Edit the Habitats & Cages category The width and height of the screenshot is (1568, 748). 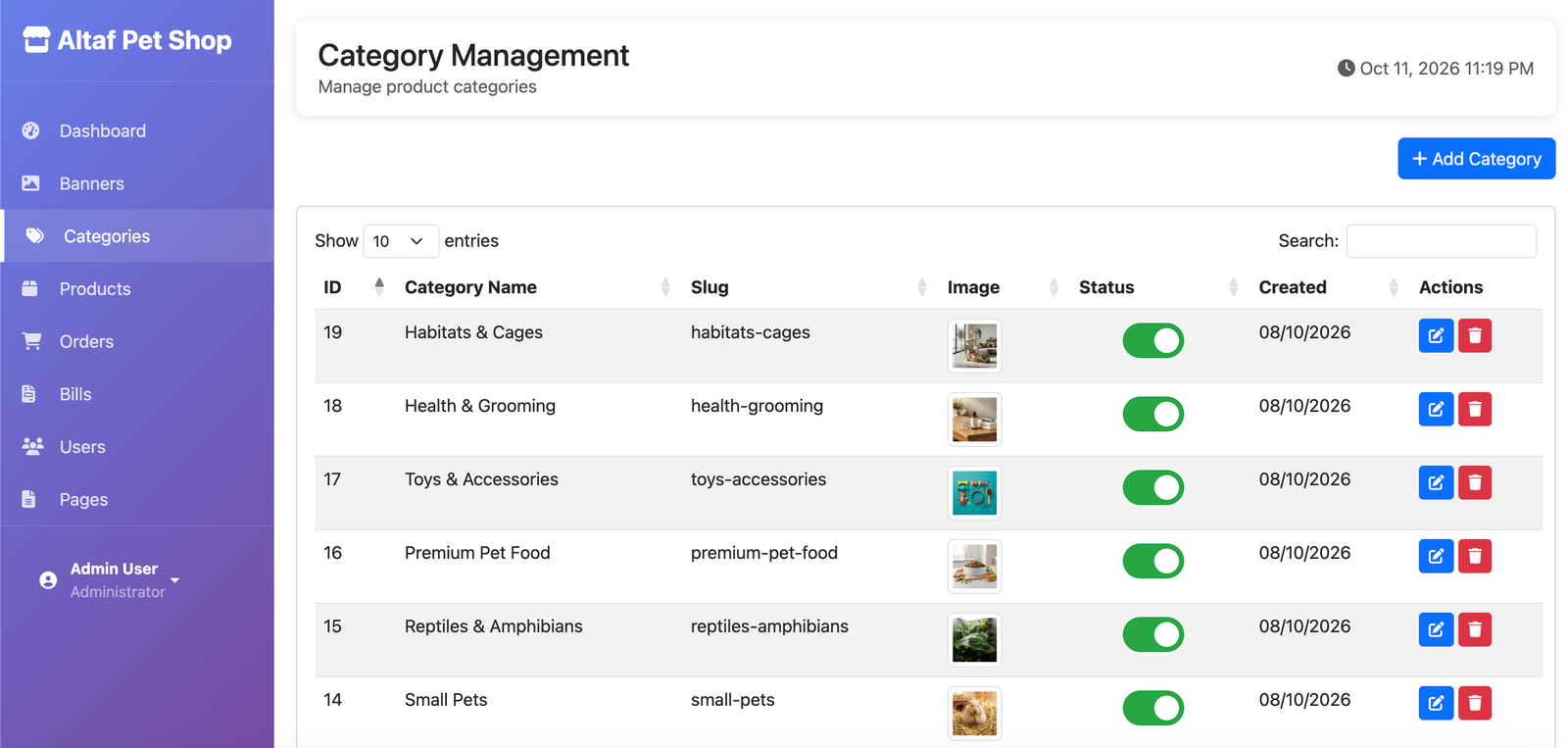point(1436,335)
